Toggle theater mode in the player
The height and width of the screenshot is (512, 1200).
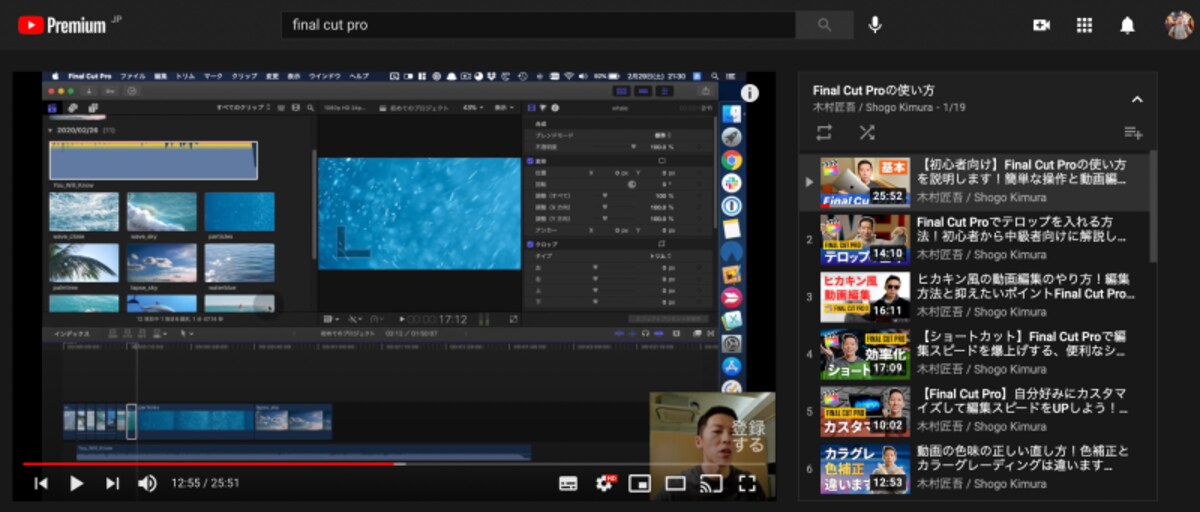675,484
